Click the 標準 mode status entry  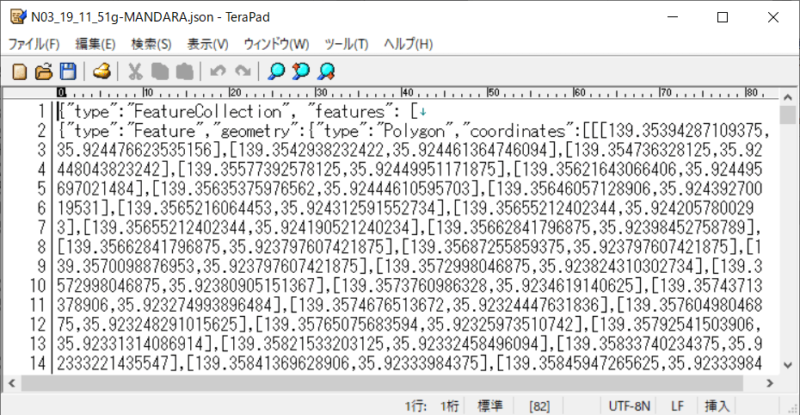[490, 406]
